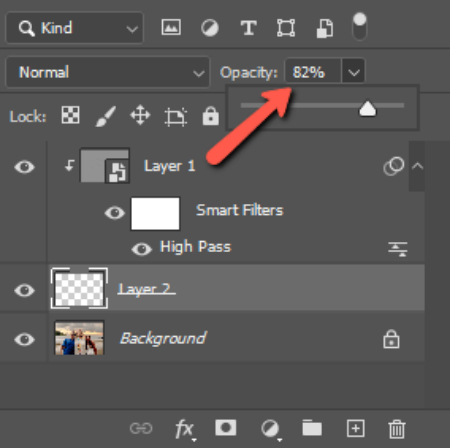Hide the Background layer
The width and height of the screenshot is (450, 448).
(x=24, y=339)
